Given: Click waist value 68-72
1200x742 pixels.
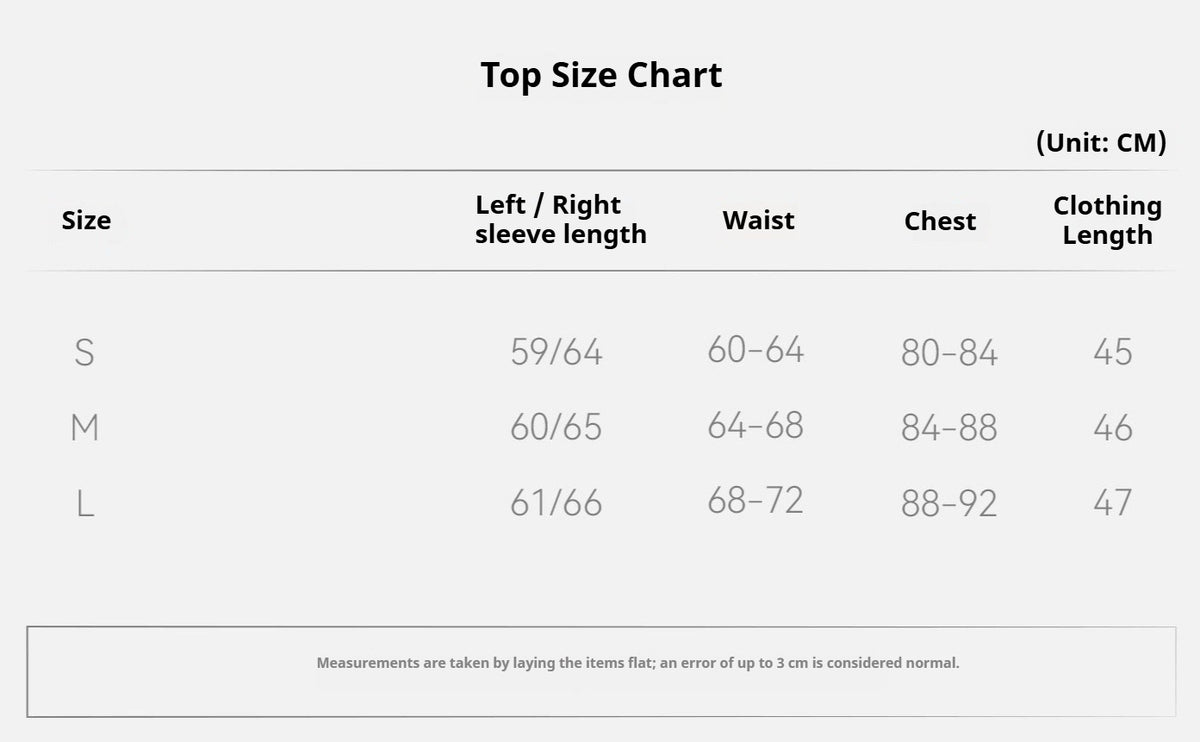Looking at the screenshot, I should (756, 500).
